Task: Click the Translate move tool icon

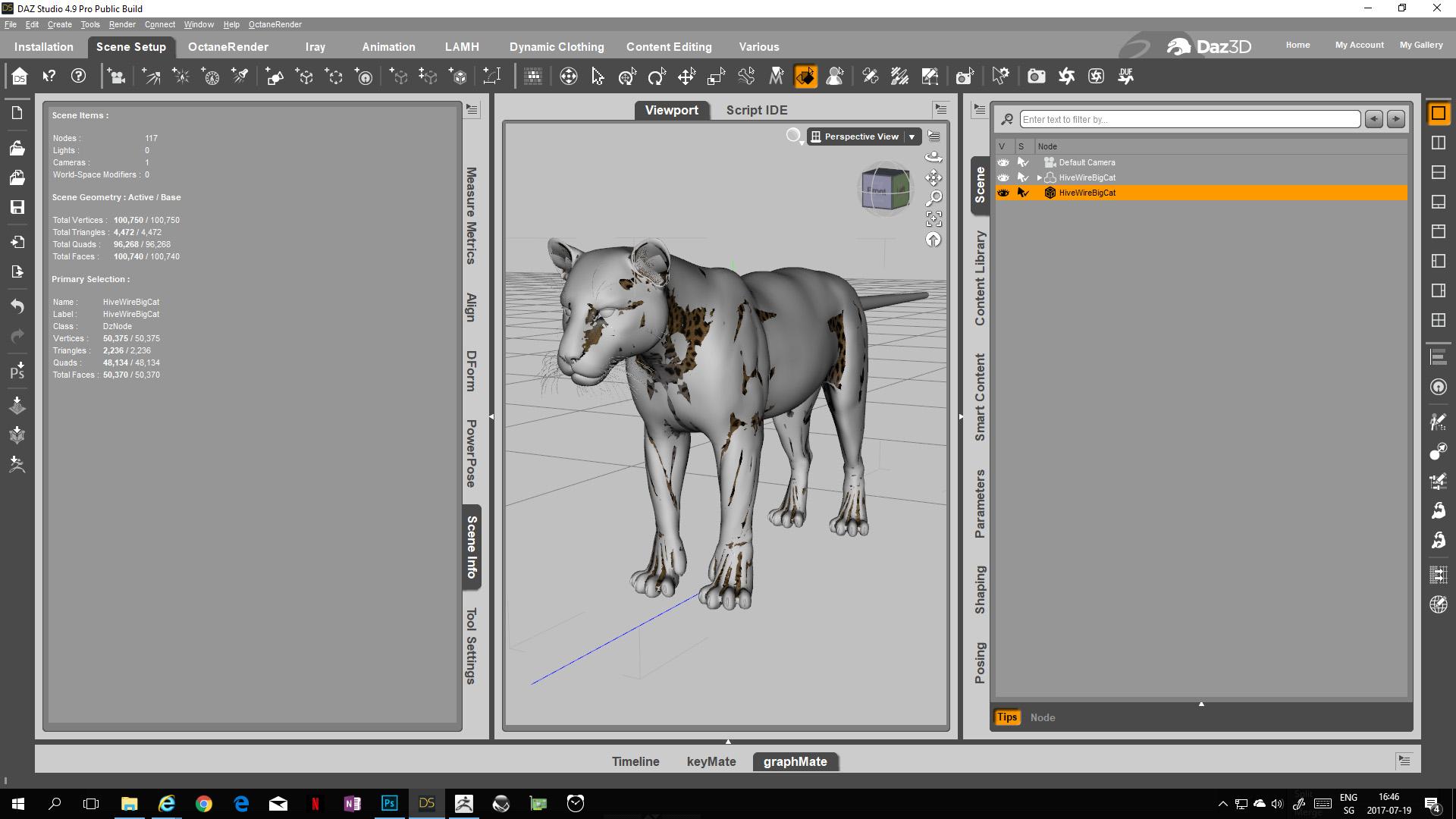Action: click(686, 77)
